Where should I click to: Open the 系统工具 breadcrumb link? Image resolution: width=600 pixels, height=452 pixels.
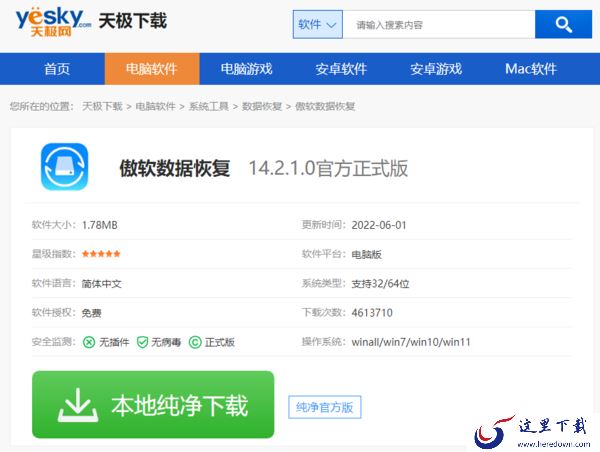[x=209, y=106]
